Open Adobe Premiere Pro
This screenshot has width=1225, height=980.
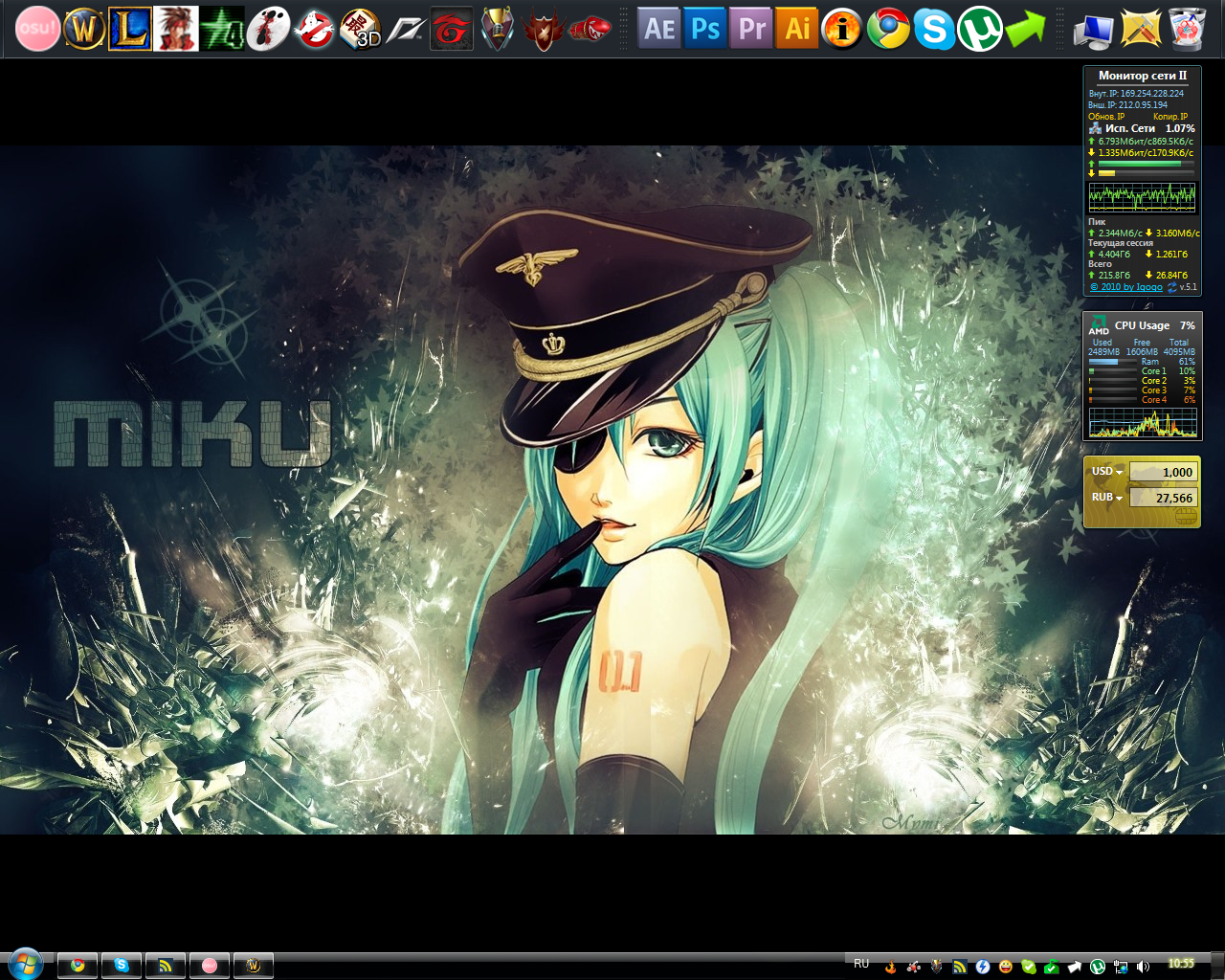pos(751,29)
